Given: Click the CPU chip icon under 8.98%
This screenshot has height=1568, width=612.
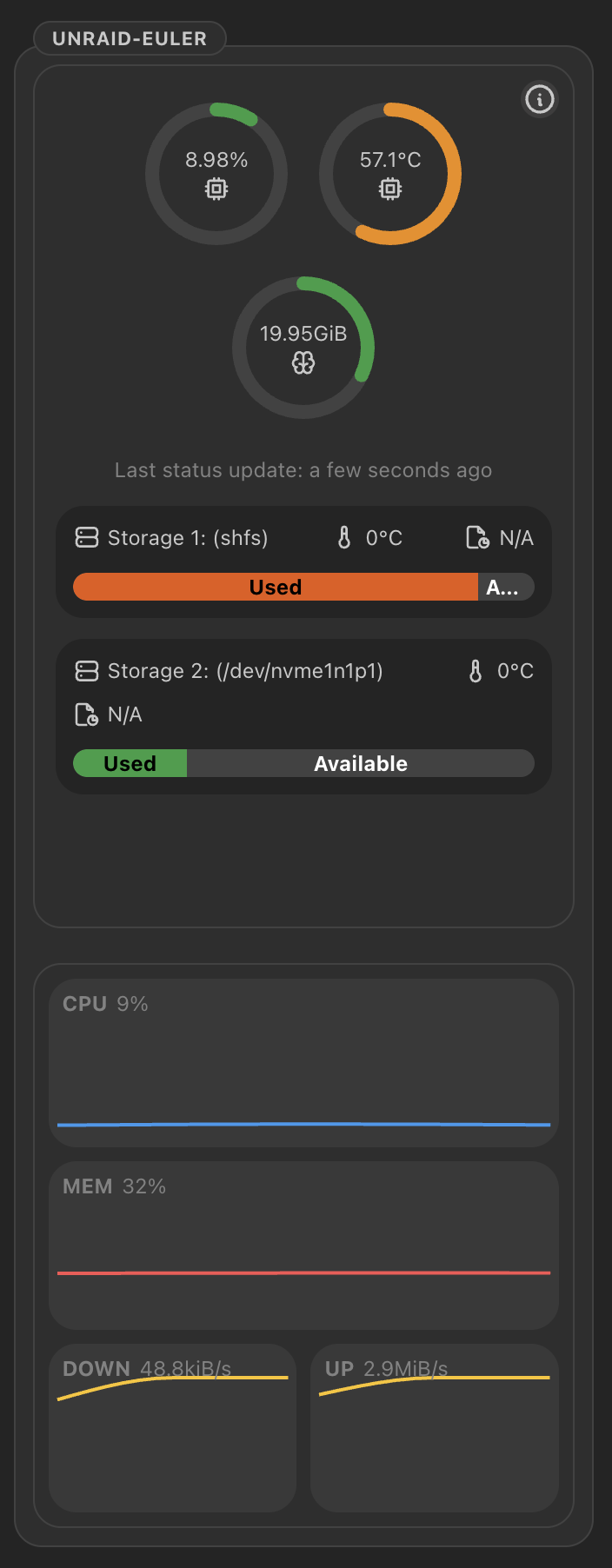Looking at the screenshot, I should pyautogui.click(x=216, y=189).
